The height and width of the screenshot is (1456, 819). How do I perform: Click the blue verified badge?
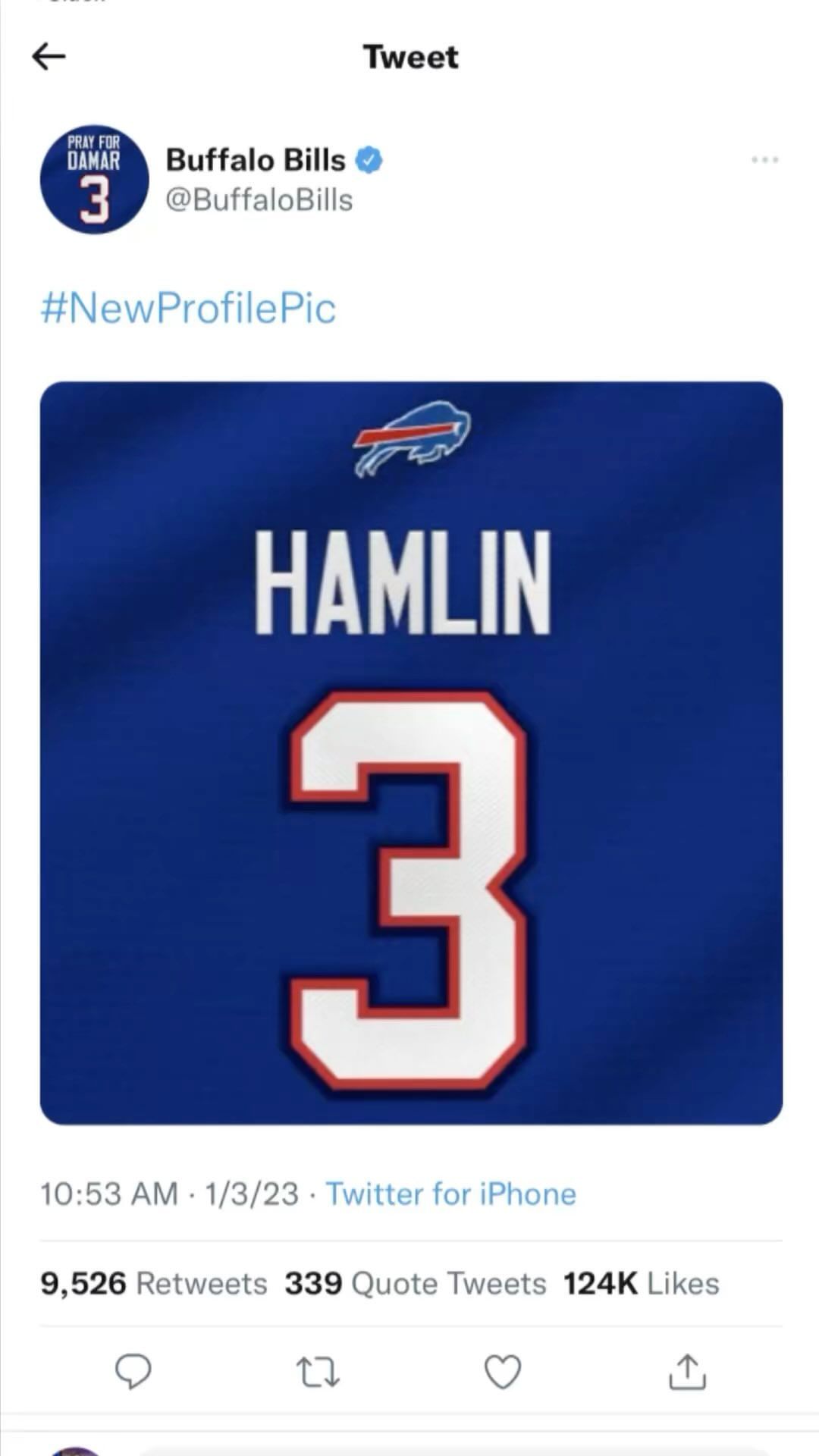click(369, 160)
